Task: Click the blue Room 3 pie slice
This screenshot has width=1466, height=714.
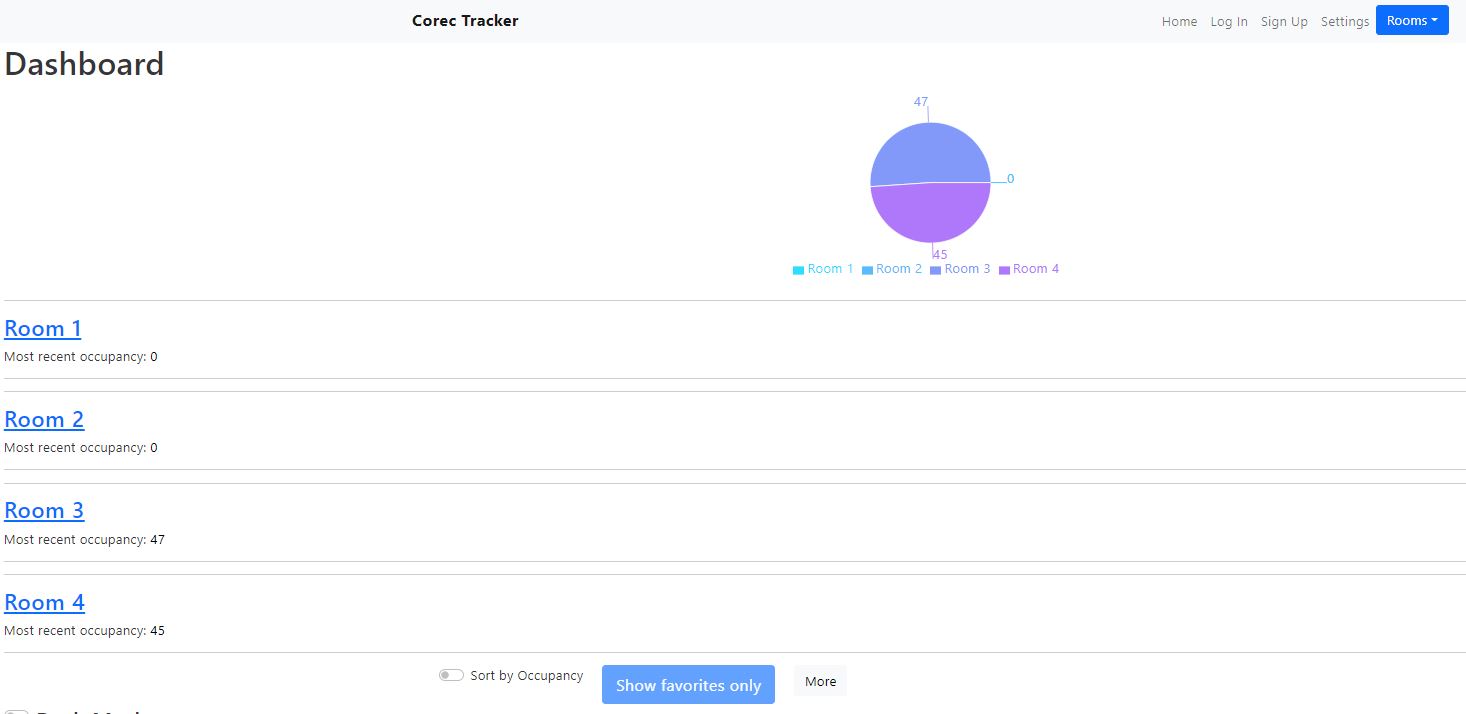Action: (930, 150)
